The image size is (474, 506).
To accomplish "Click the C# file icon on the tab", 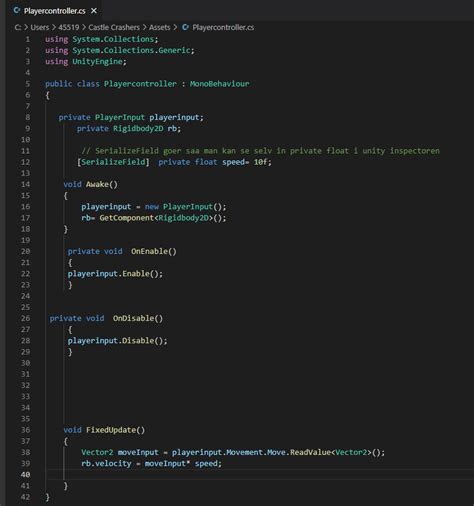I will coord(16,10).
